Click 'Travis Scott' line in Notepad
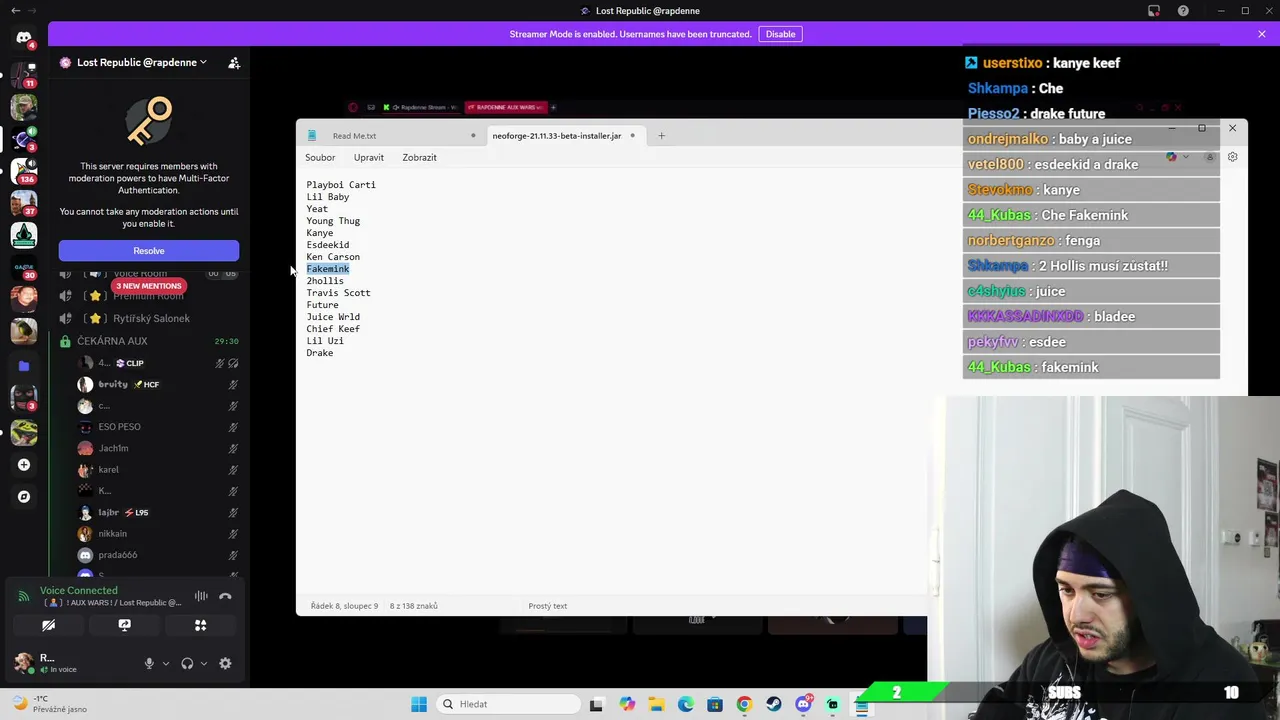 [338, 293]
